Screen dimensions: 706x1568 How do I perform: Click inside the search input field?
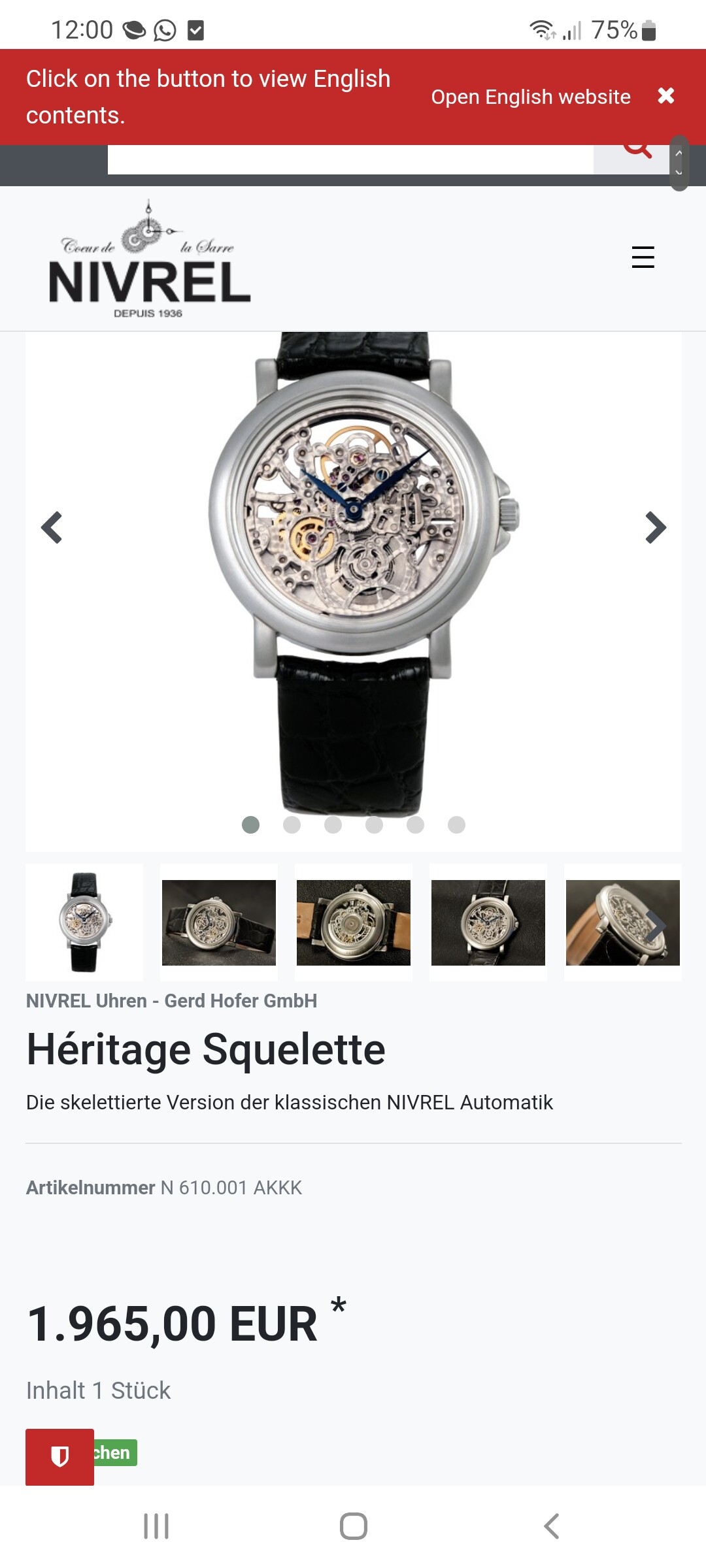[x=350, y=159]
